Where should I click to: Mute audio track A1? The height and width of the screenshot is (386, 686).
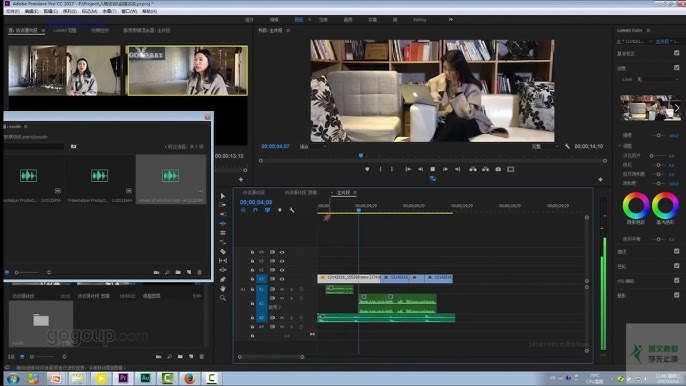coord(282,289)
